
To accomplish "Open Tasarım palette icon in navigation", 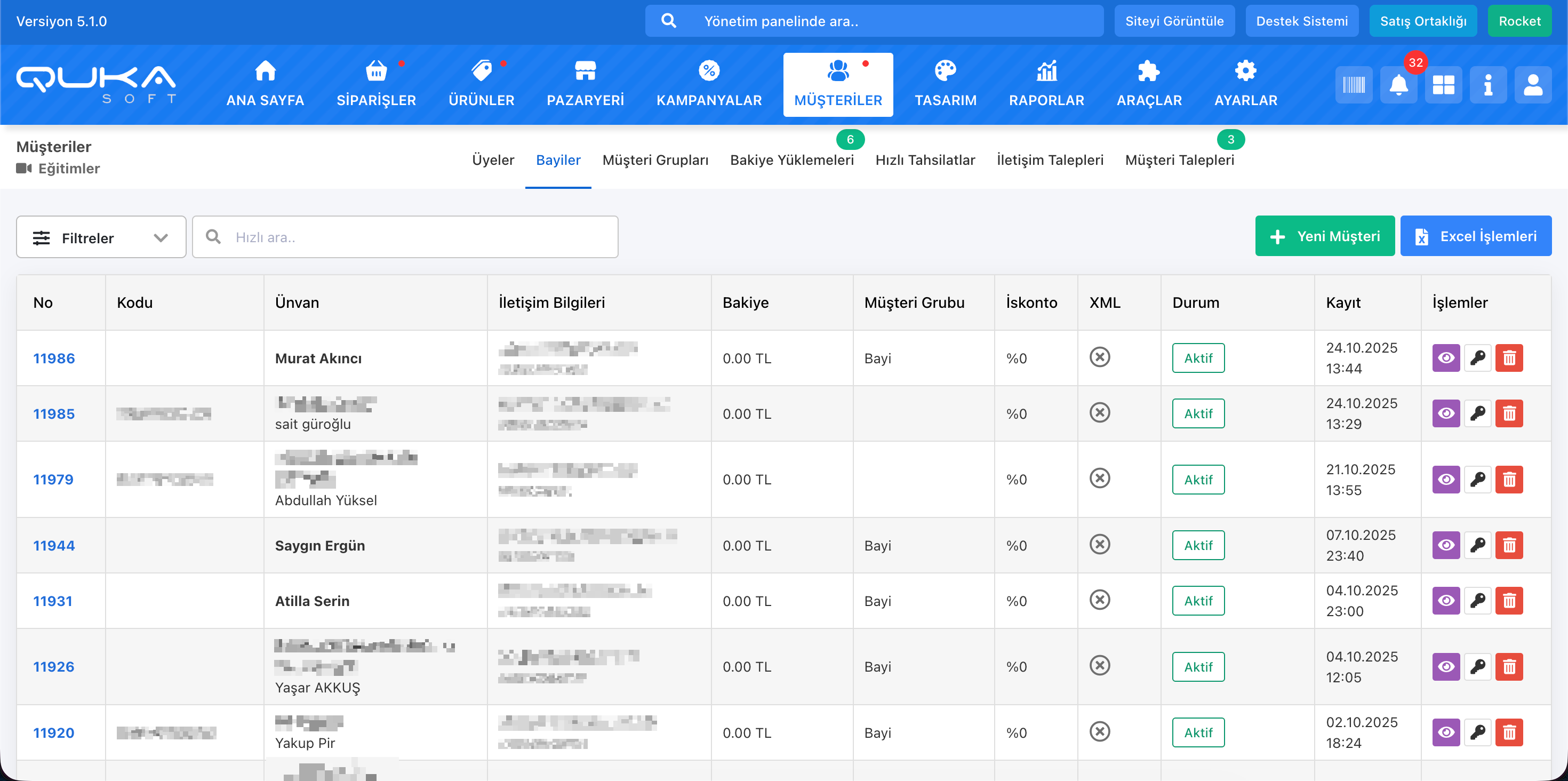I will click(x=945, y=72).
